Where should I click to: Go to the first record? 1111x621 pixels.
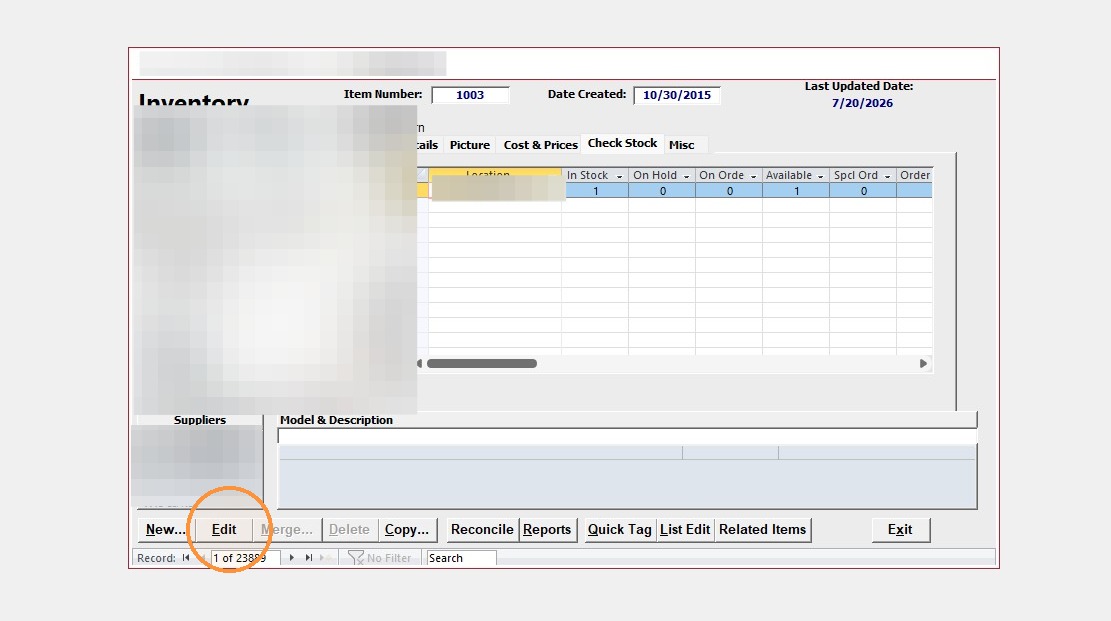(186, 558)
